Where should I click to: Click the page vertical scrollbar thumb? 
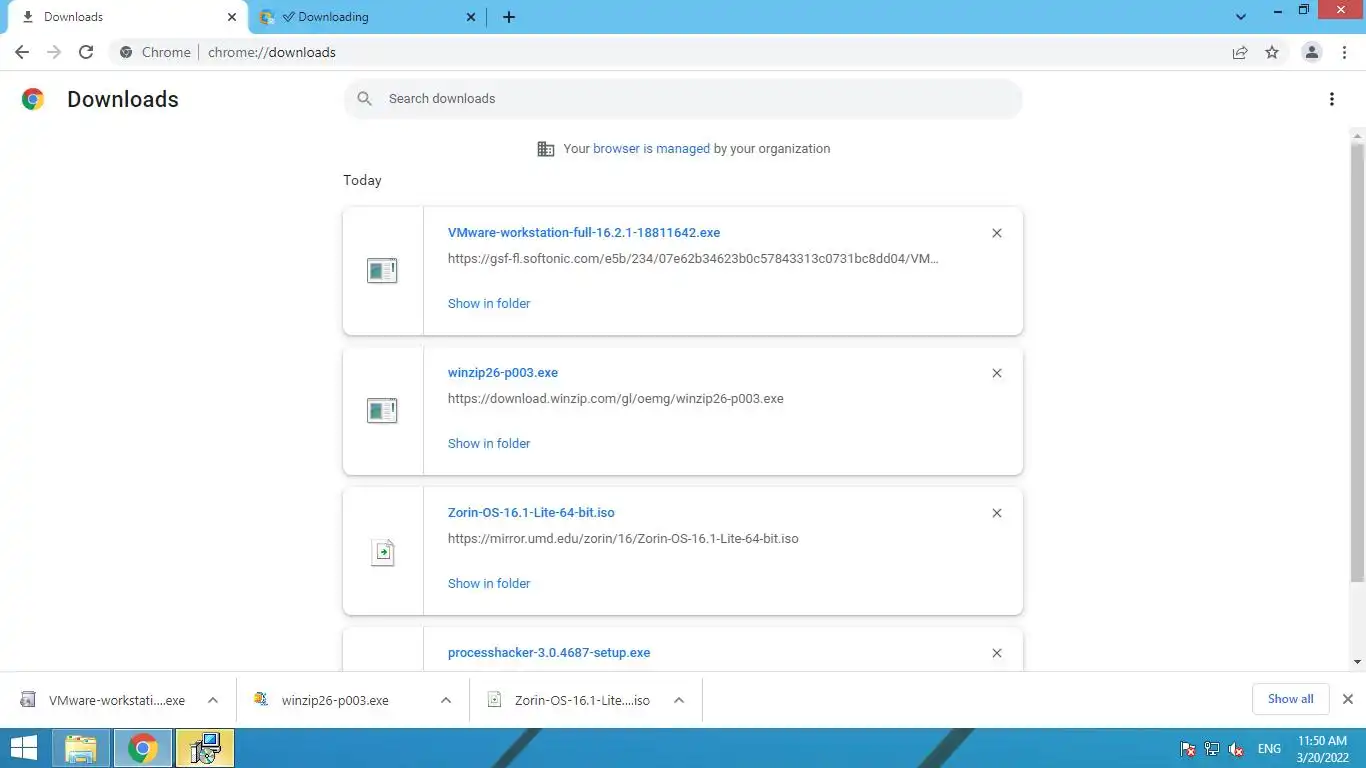pyautogui.click(x=1357, y=362)
